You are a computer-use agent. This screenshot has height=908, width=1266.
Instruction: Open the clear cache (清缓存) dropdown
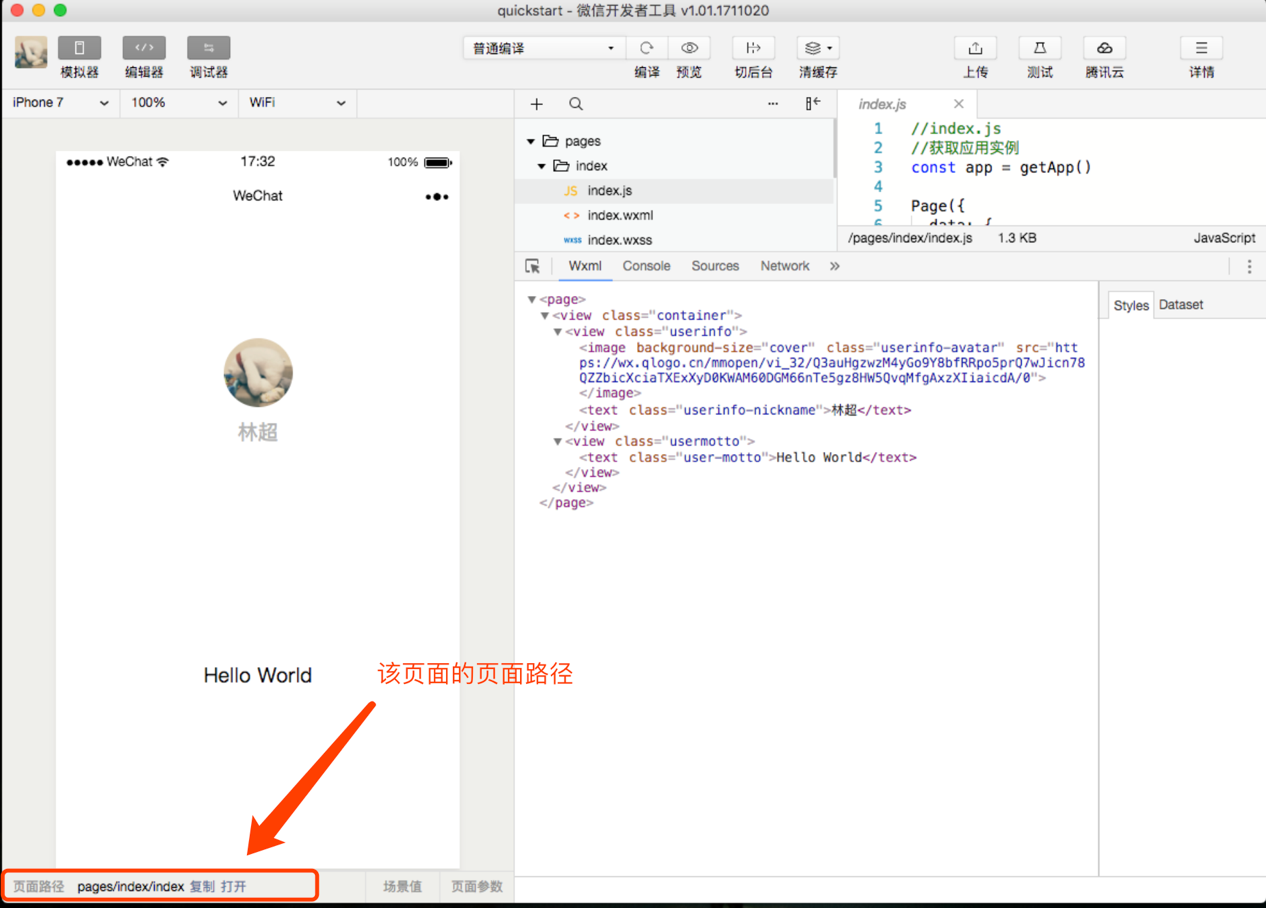click(818, 48)
